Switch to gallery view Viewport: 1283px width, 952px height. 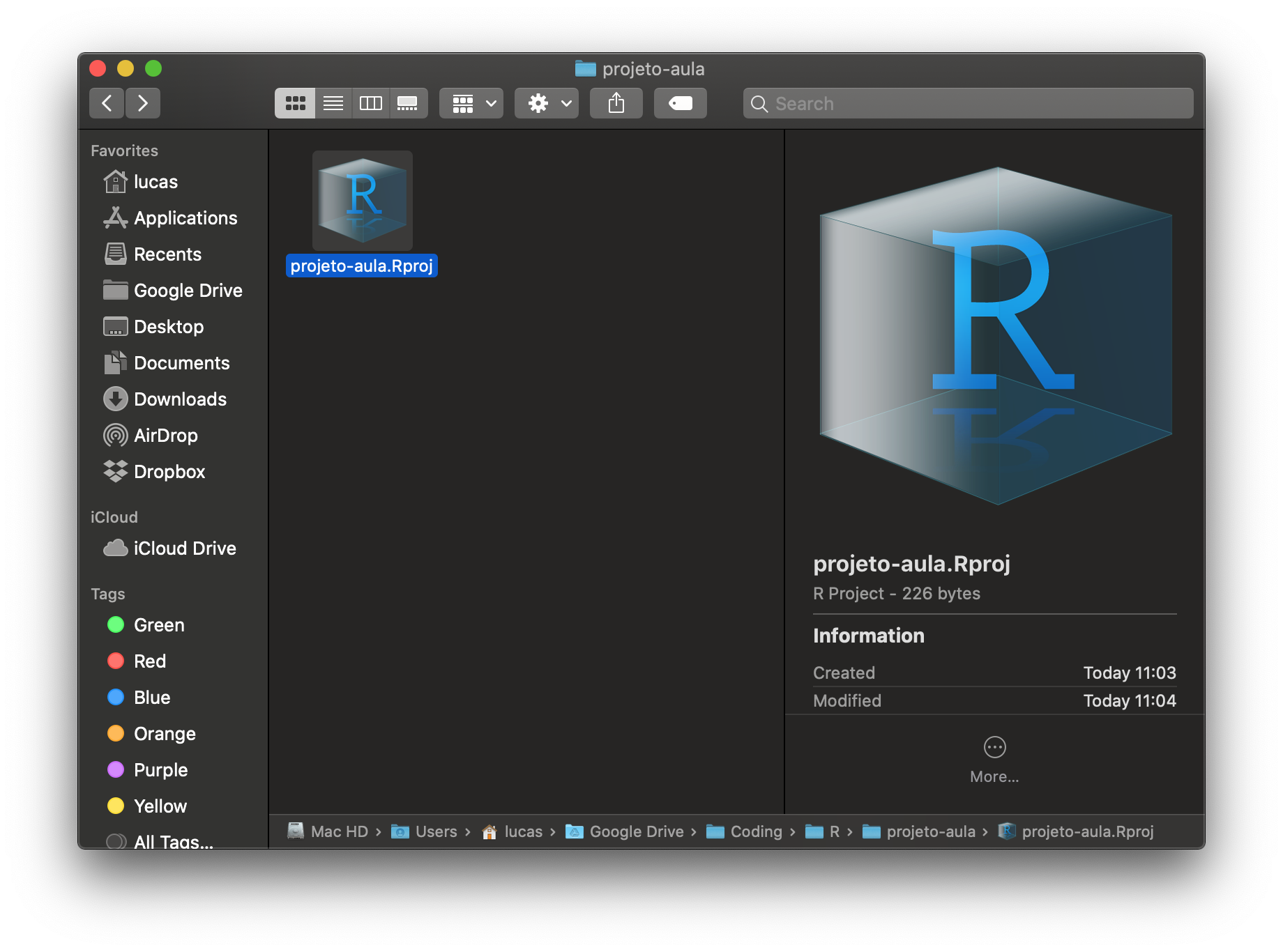pyautogui.click(x=408, y=103)
